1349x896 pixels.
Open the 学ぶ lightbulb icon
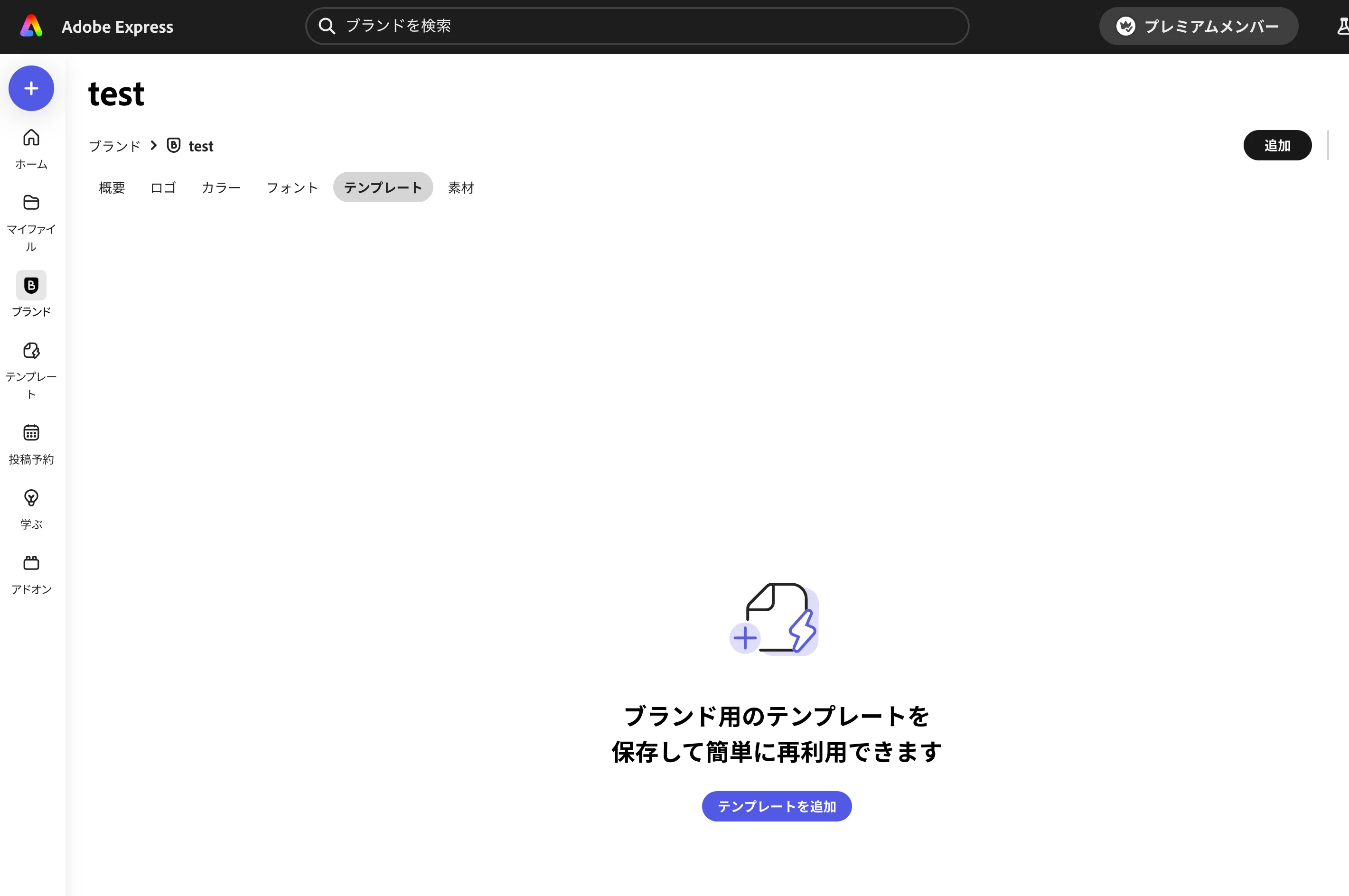pos(31,498)
